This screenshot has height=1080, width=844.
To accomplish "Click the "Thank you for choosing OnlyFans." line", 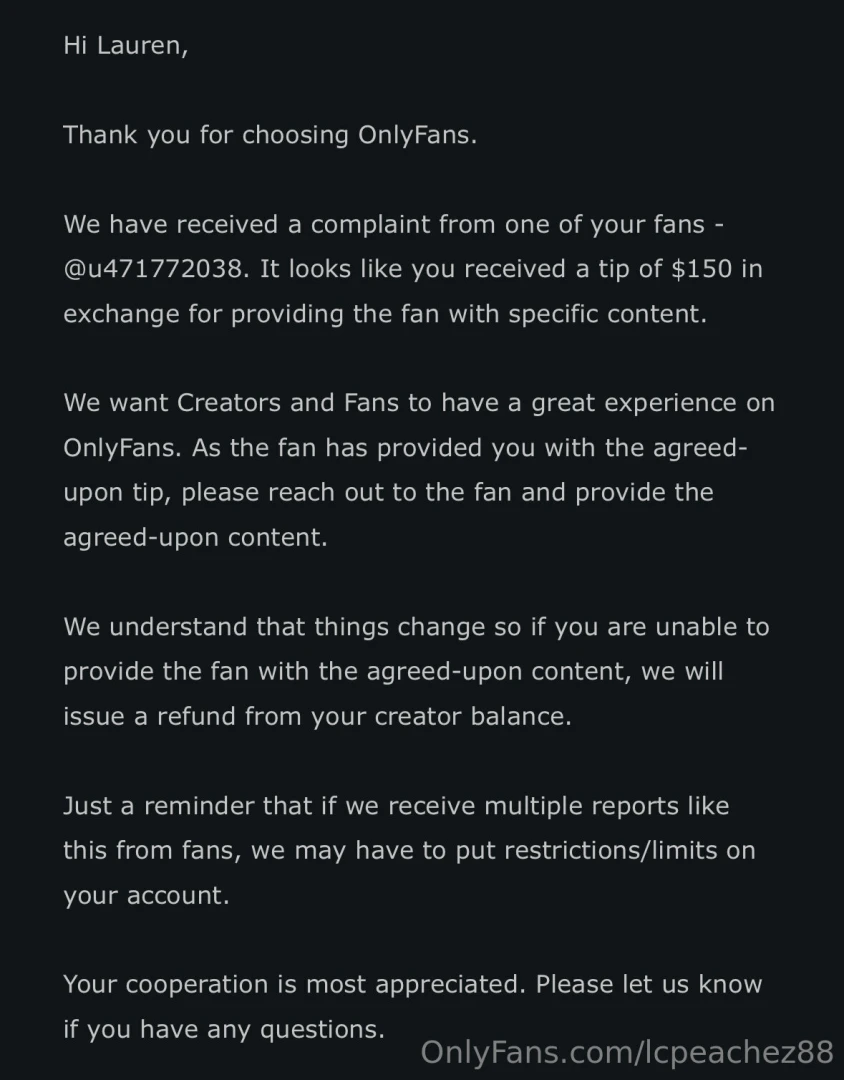I will click(x=270, y=135).
